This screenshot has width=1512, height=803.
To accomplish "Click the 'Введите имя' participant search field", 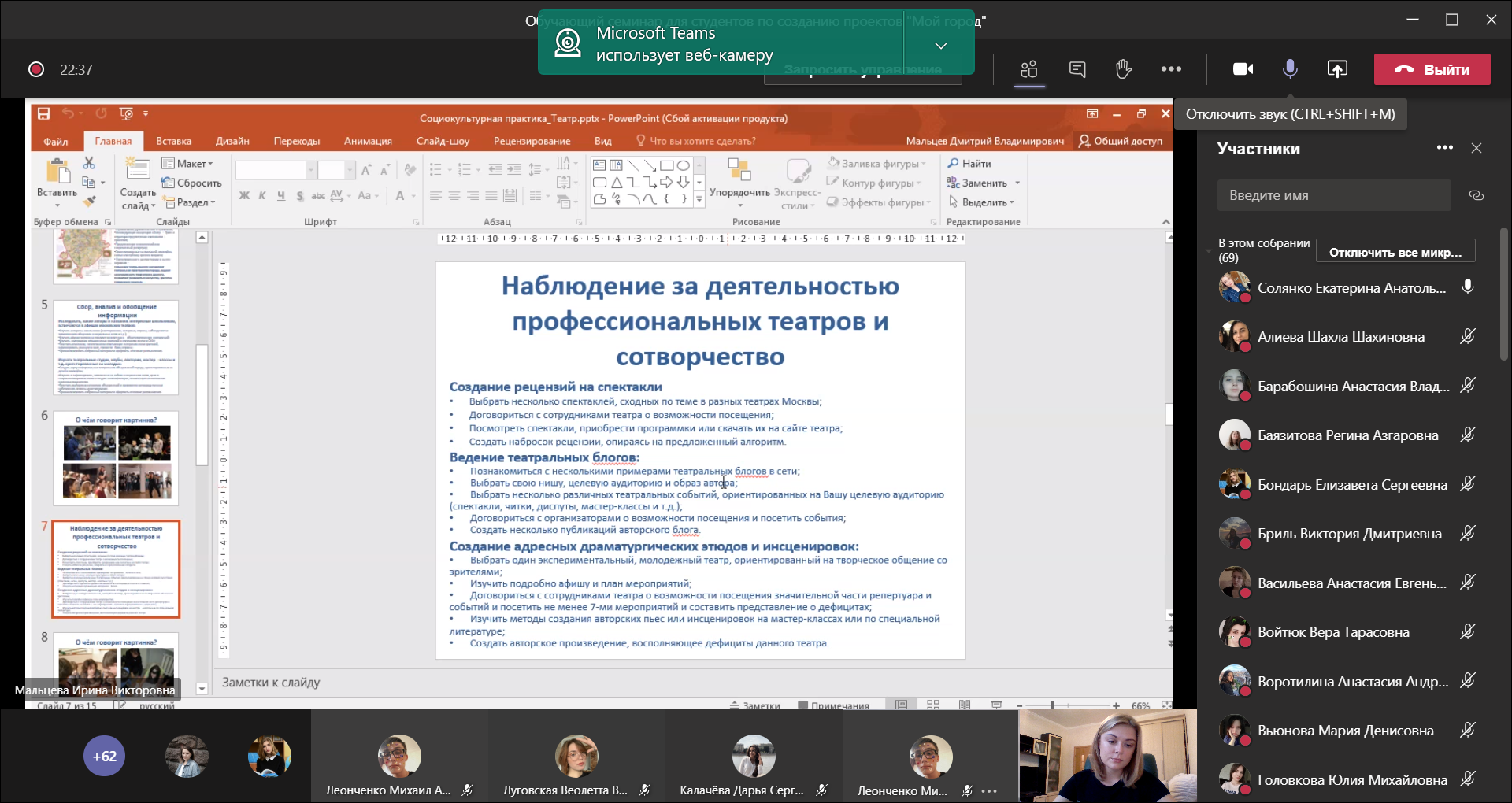I will pyautogui.click(x=1333, y=195).
